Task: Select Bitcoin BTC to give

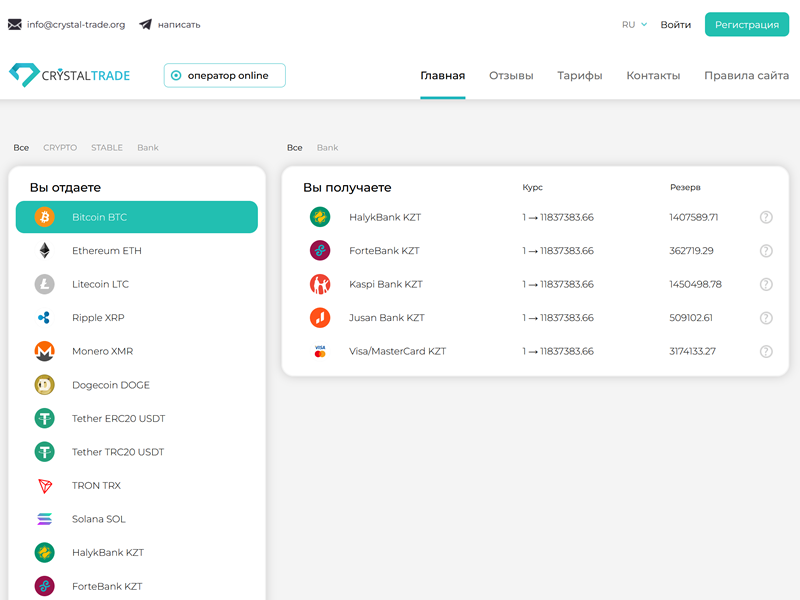Action: pos(137,217)
